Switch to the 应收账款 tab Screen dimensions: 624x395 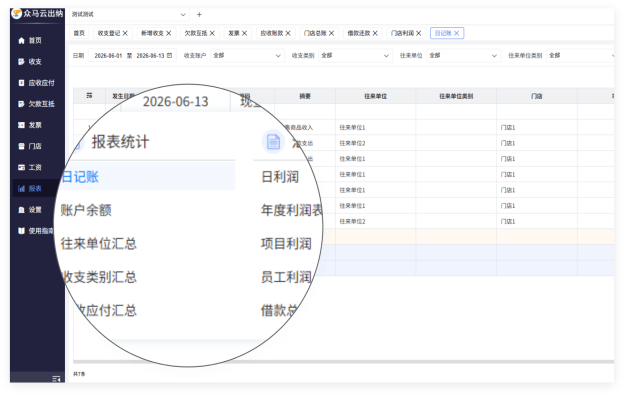click(271, 33)
